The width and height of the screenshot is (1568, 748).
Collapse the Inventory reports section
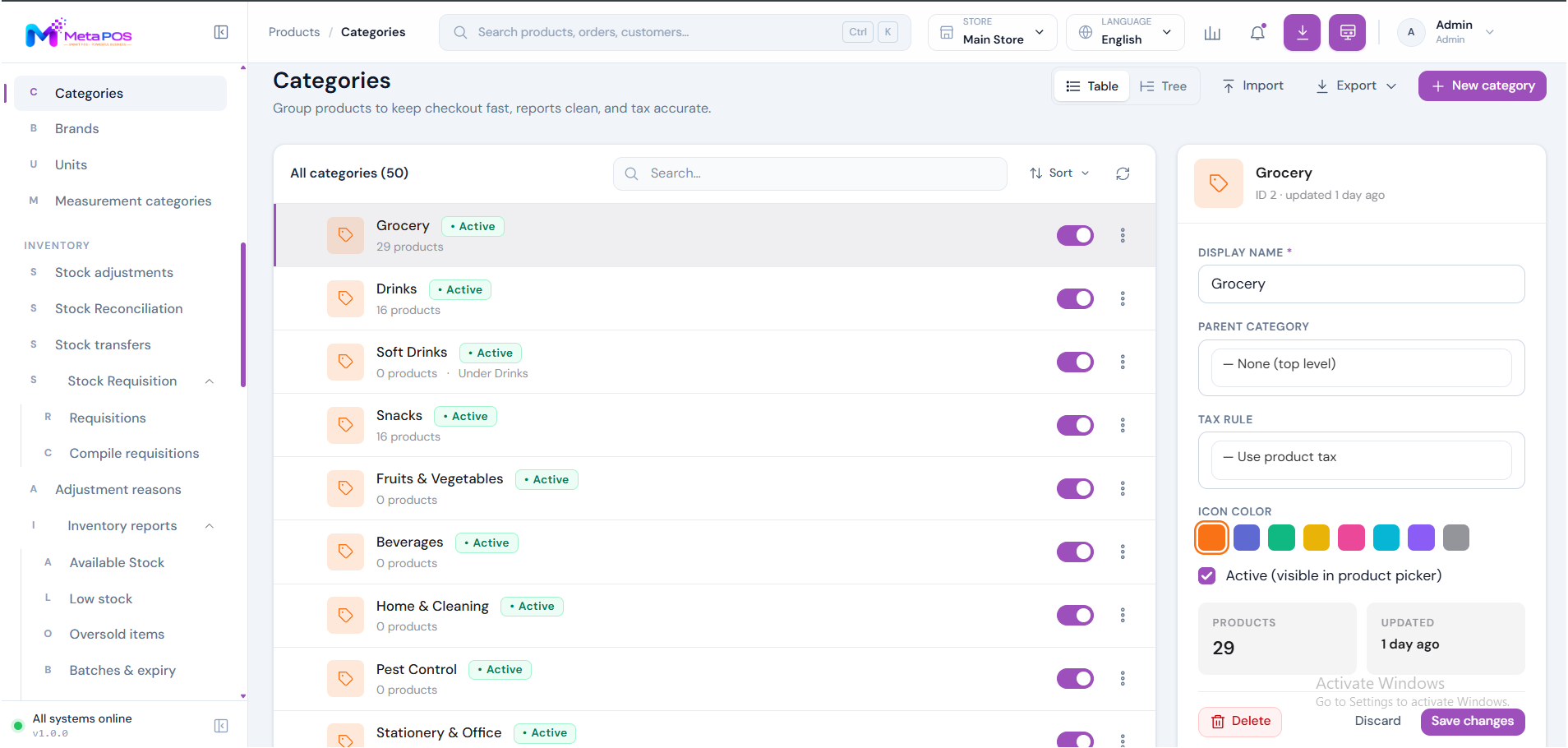(x=210, y=526)
